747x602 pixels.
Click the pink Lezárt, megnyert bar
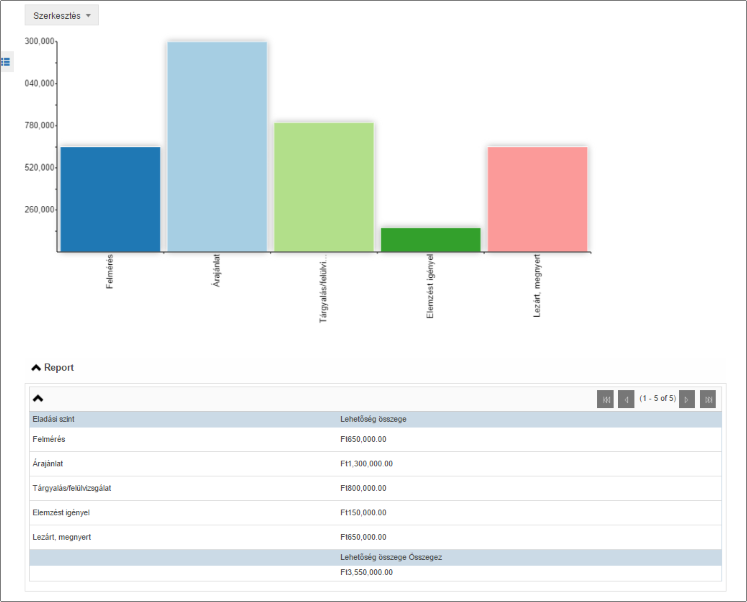coord(537,199)
